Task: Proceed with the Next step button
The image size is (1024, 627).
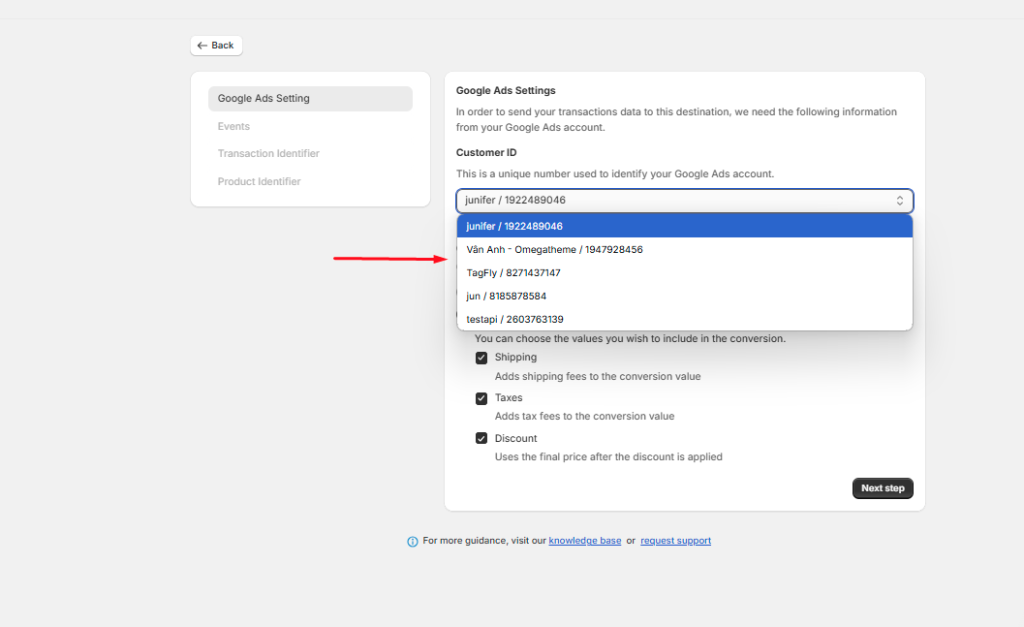Action: (883, 488)
